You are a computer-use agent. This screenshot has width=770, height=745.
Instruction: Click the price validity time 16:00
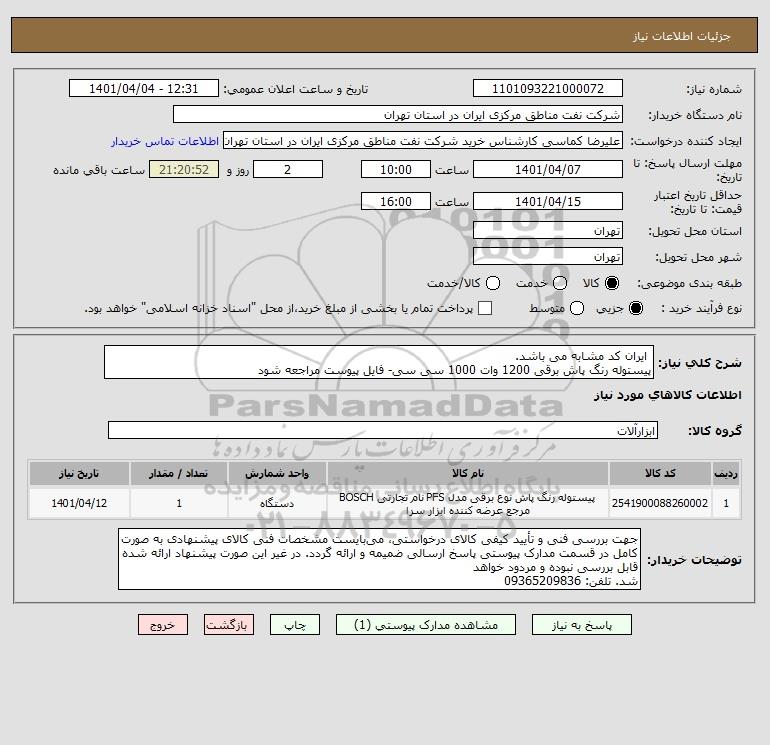click(396, 201)
